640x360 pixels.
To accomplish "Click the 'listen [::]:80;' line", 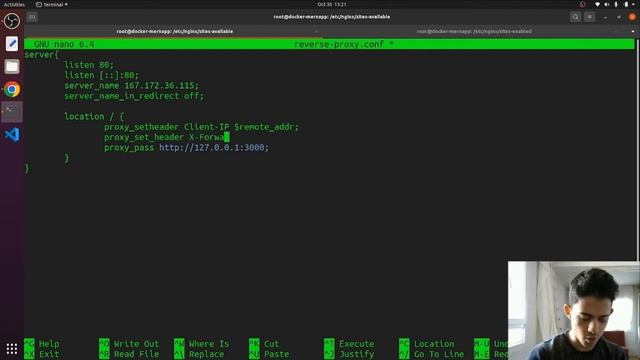I will point(102,75).
